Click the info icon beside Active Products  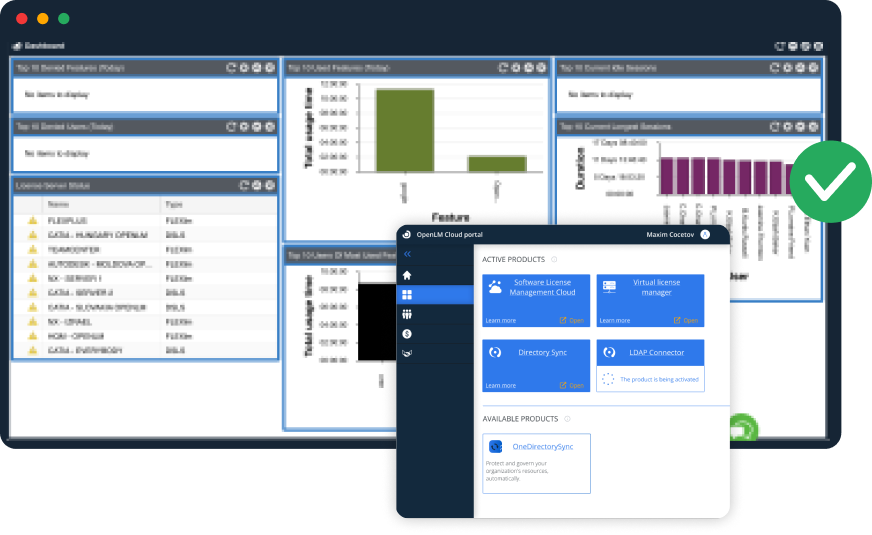point(554,259)
